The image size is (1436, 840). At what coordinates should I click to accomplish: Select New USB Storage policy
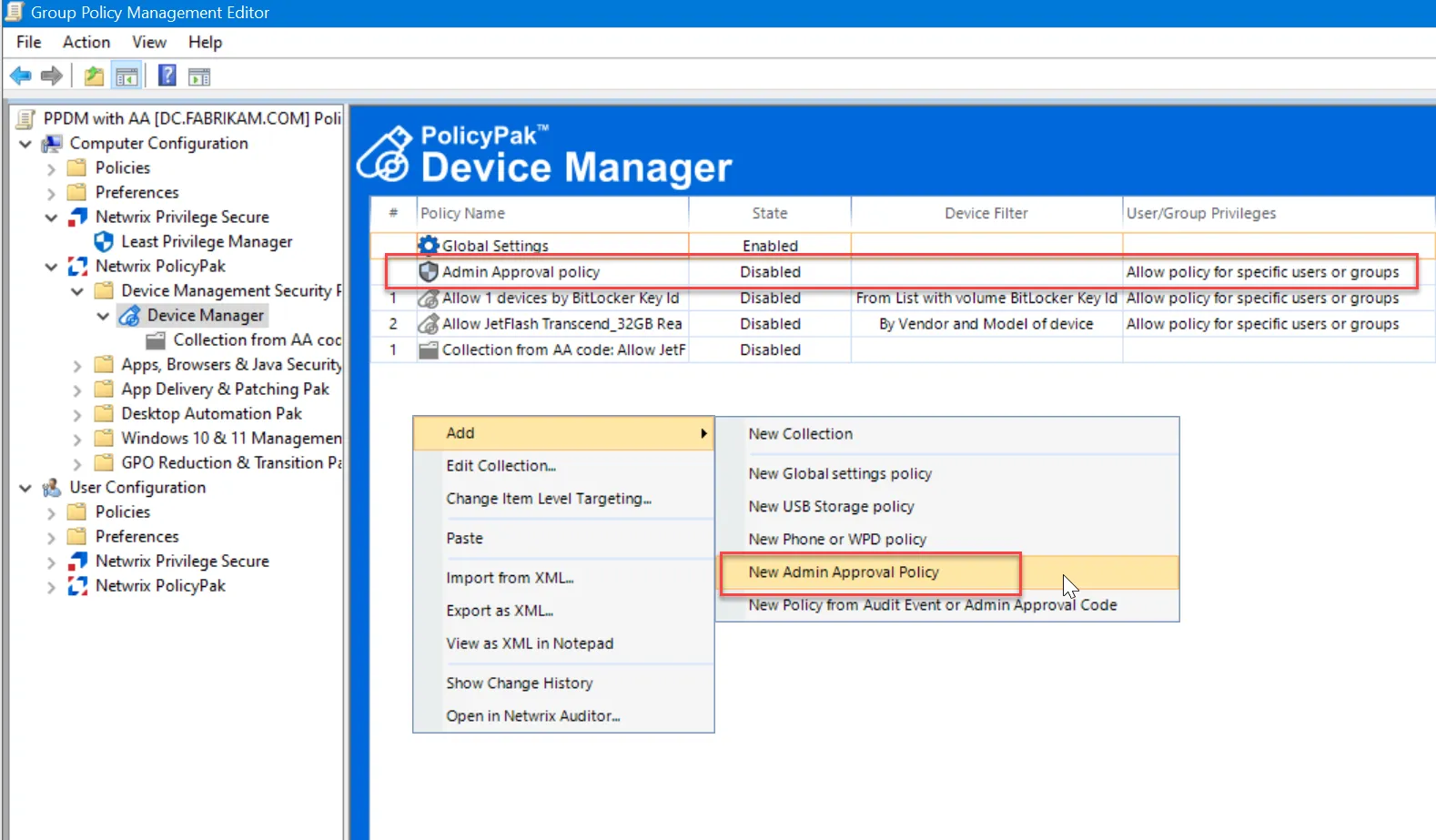[947, 506]
